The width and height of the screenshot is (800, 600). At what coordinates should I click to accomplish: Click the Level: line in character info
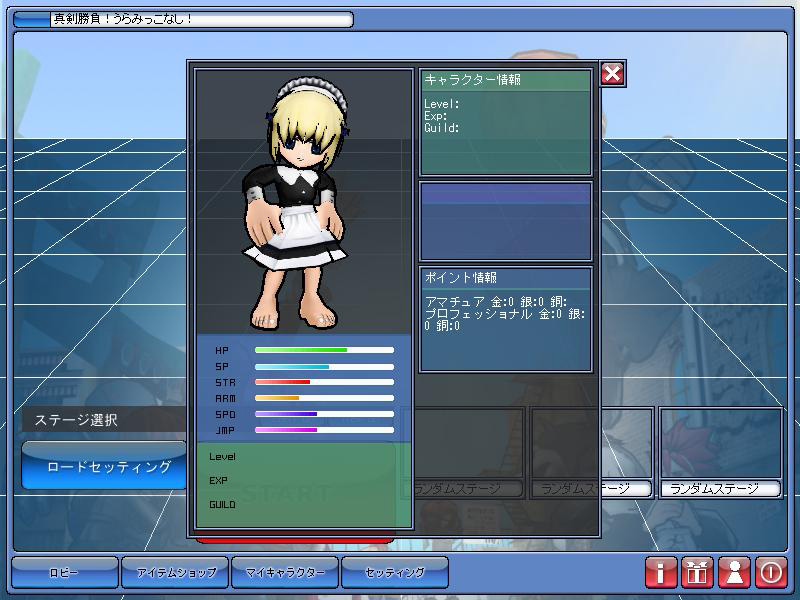442,104
